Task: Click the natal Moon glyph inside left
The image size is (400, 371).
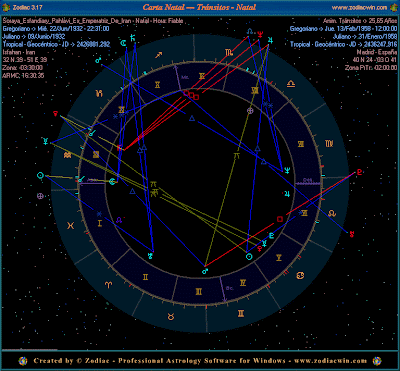Action: click(113, 182)
